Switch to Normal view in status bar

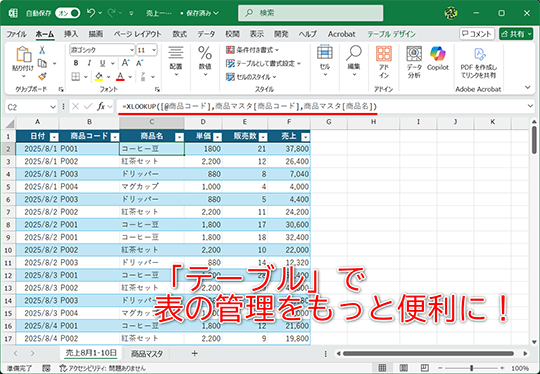tap(382, 368)
